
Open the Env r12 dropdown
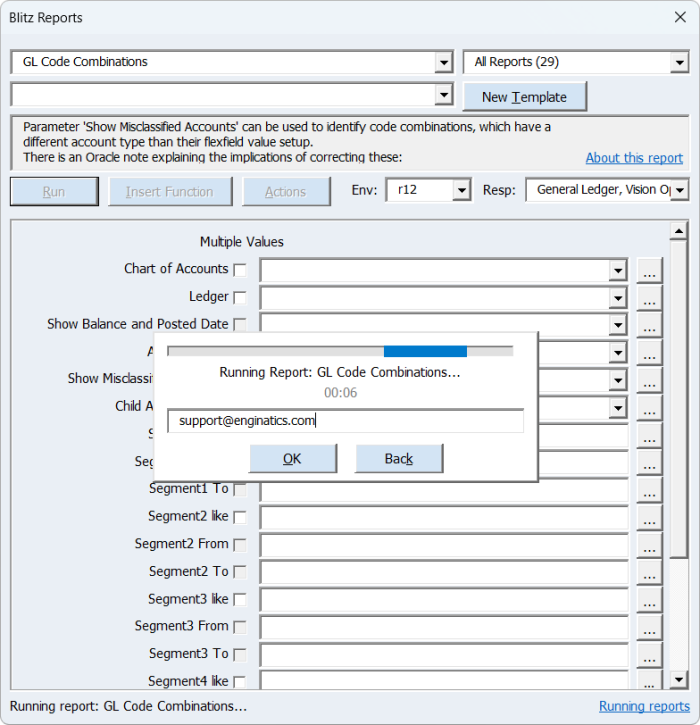(461, 190)
